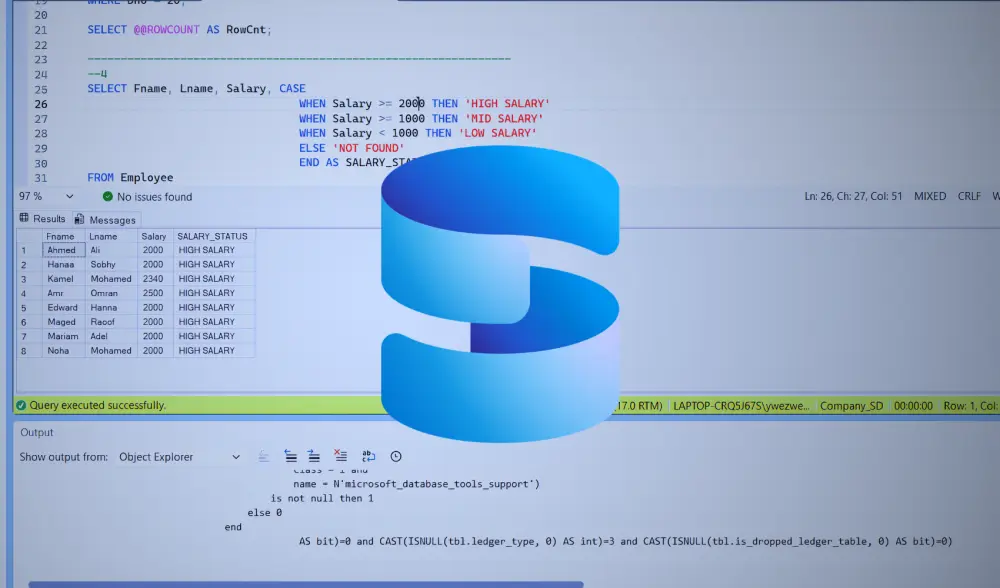Viewport: 1000px width, 588px height.
Task: Click the 2500 salary cell
Action: 153,293
